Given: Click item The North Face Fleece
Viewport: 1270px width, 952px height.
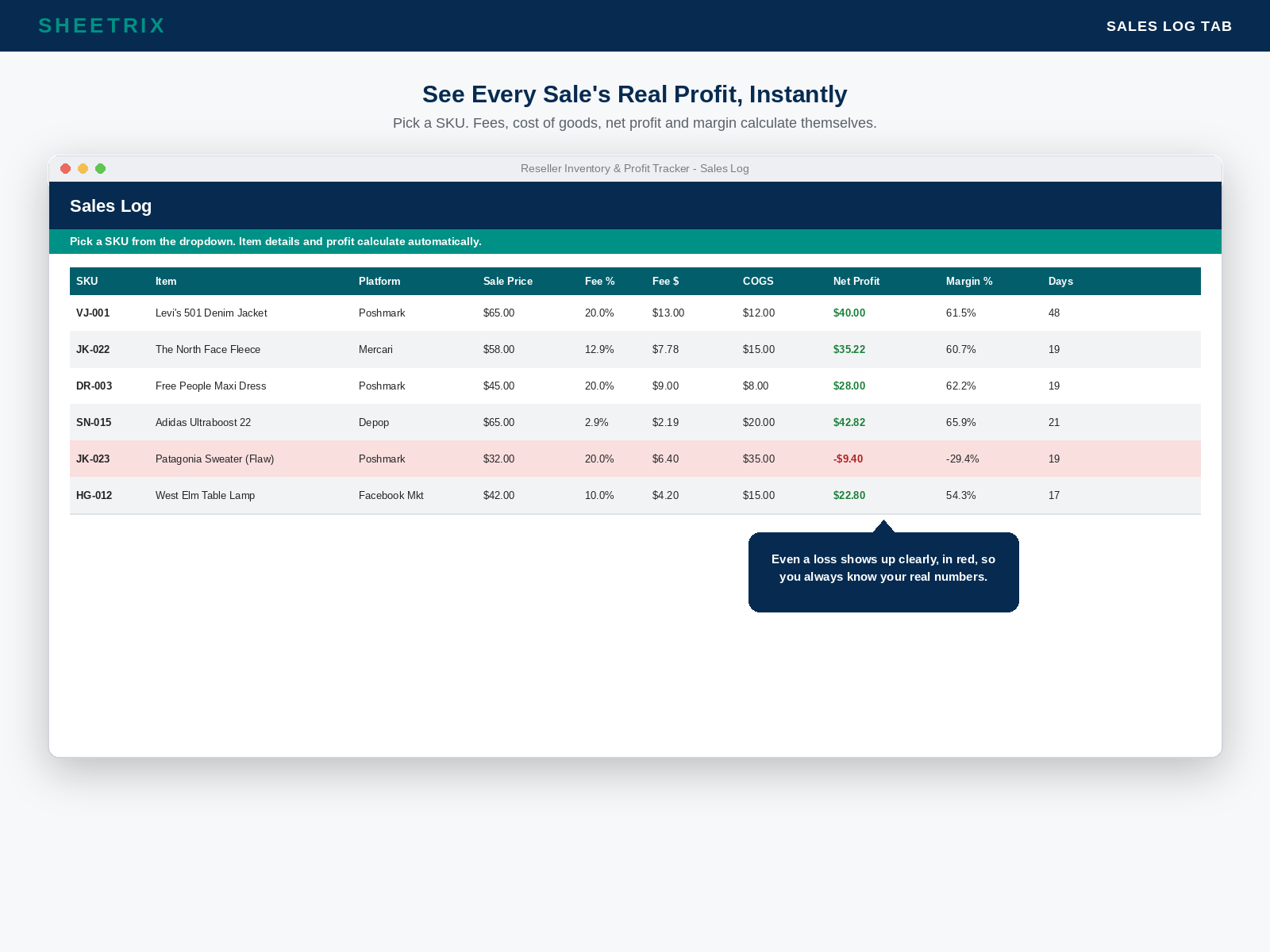Looking at the screenshot, I should pos(208,349).
